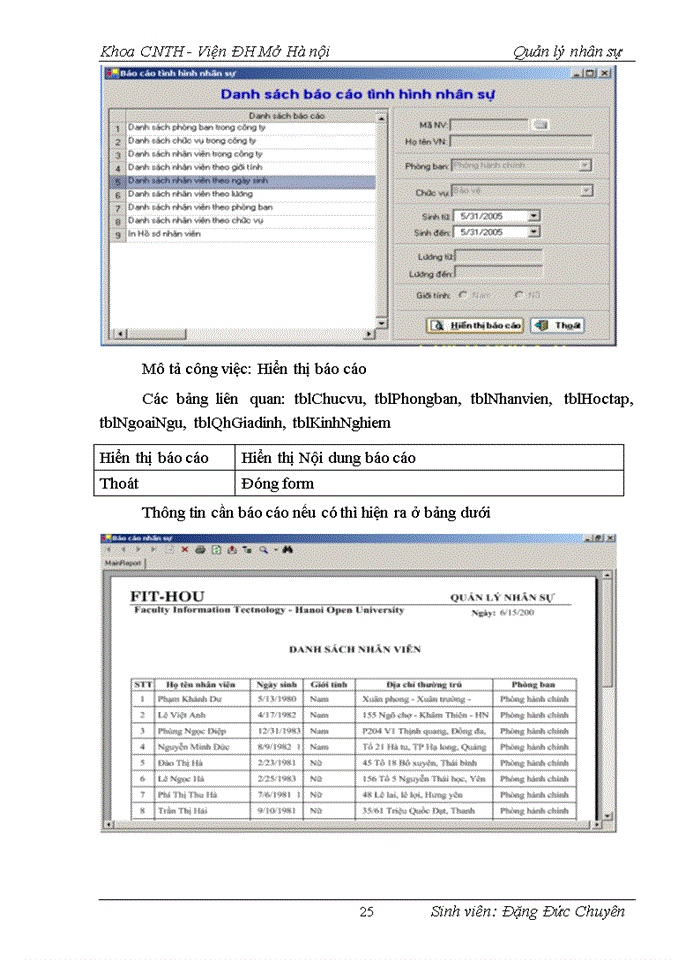The width and height of the screenshot is (700, 960).
Task: Click 'Trần Thị Hải' in the employee table
Action: point(183,811)
